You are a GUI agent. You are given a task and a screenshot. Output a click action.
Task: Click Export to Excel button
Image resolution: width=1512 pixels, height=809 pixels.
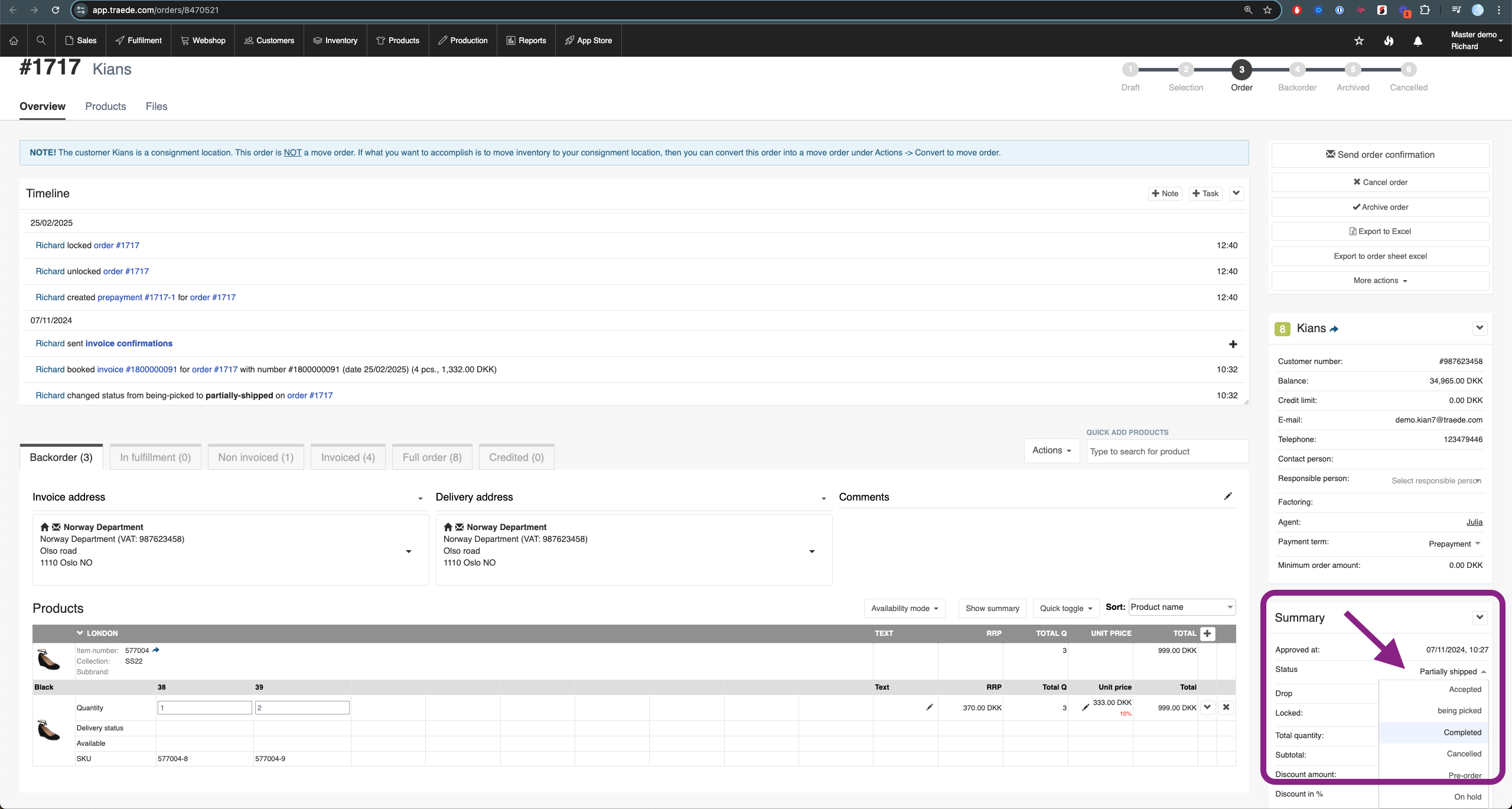(x=1380, y=231)
